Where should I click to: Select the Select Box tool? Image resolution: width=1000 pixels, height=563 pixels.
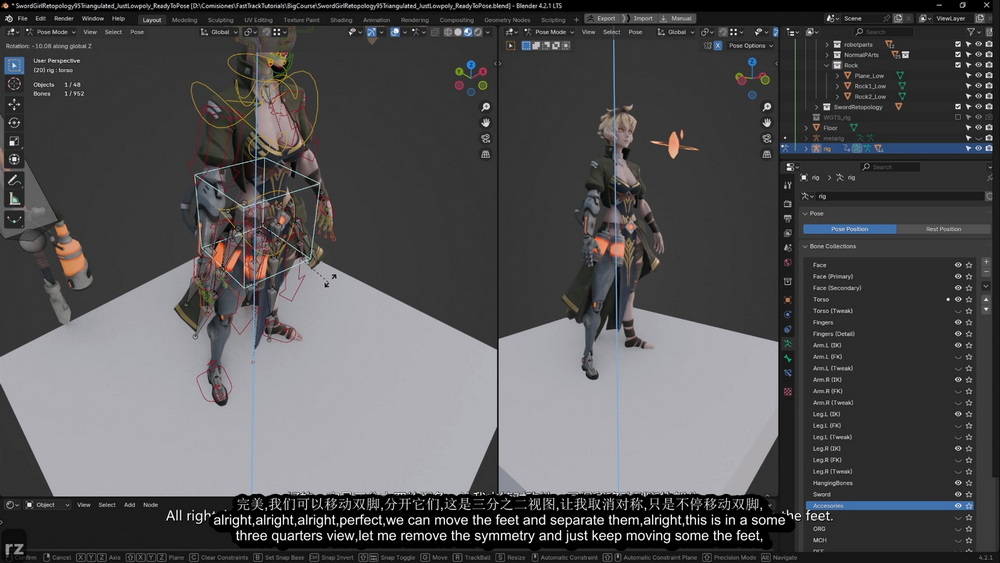click(14, 65)
